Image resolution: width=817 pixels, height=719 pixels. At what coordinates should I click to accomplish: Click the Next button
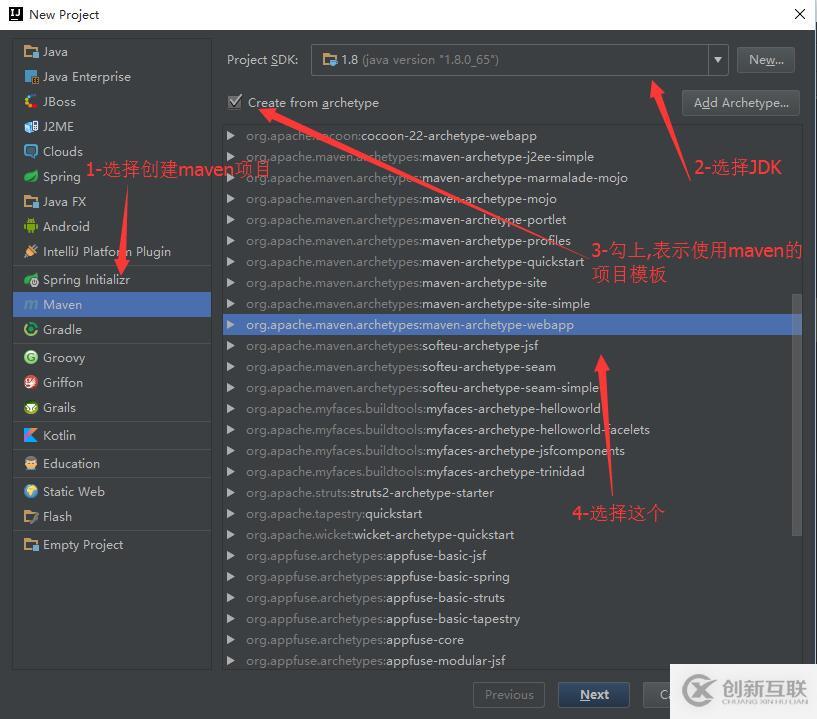click(x=593, y=694)
